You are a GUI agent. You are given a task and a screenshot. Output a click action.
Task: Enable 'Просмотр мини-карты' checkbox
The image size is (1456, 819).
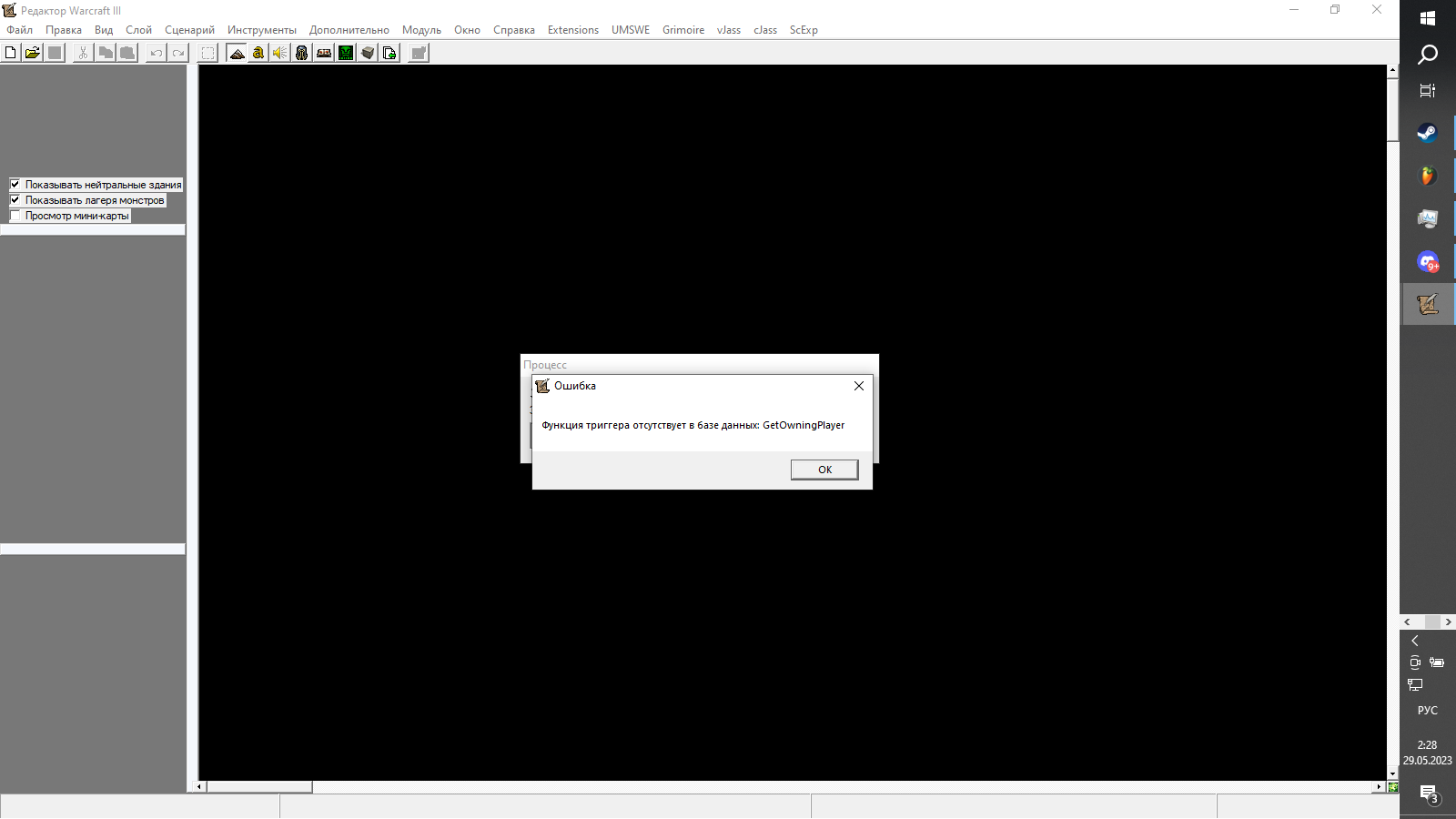pos(15,215)
